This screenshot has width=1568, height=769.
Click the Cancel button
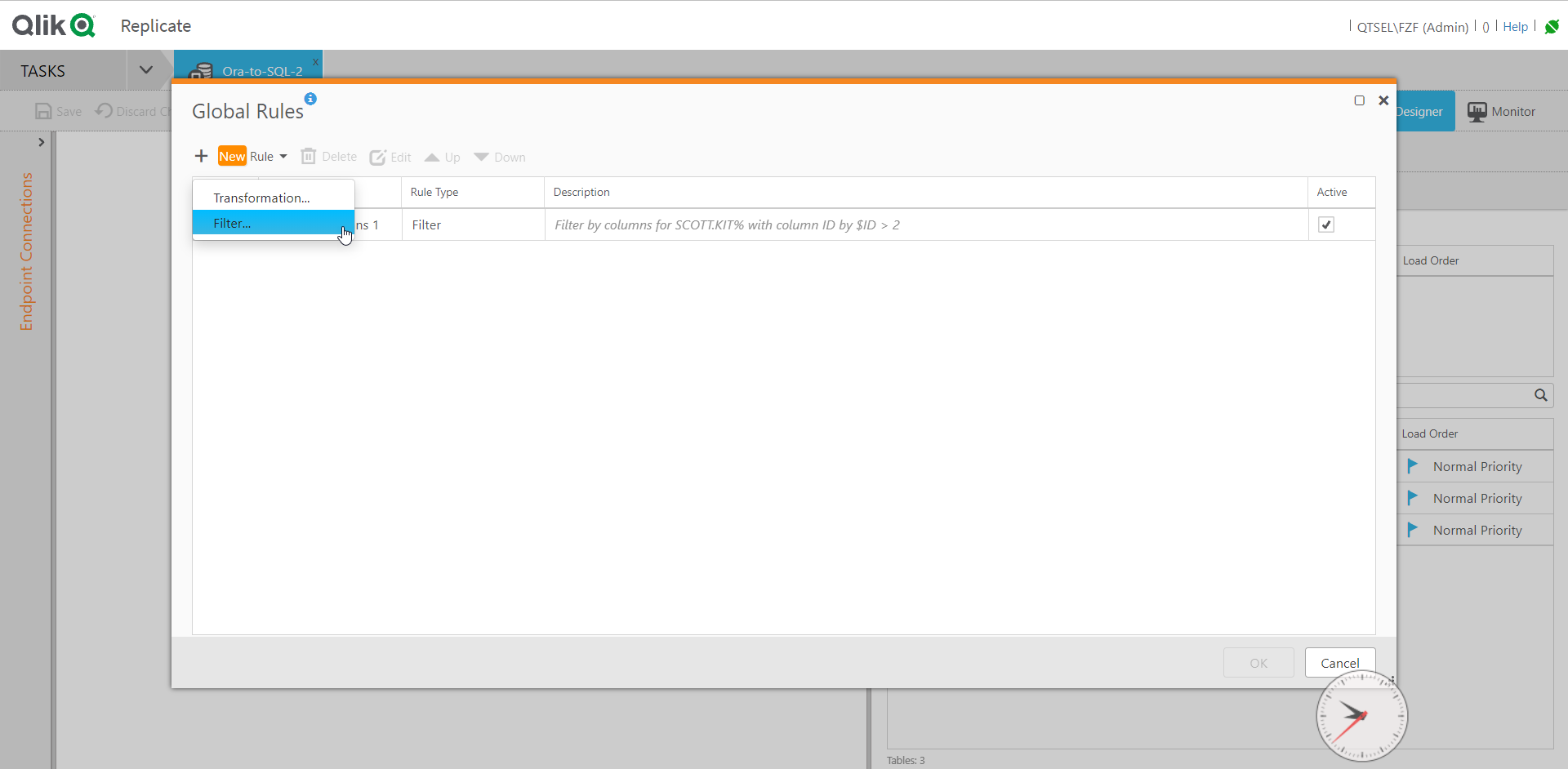pyautogui.click(x=1340, y=663)
